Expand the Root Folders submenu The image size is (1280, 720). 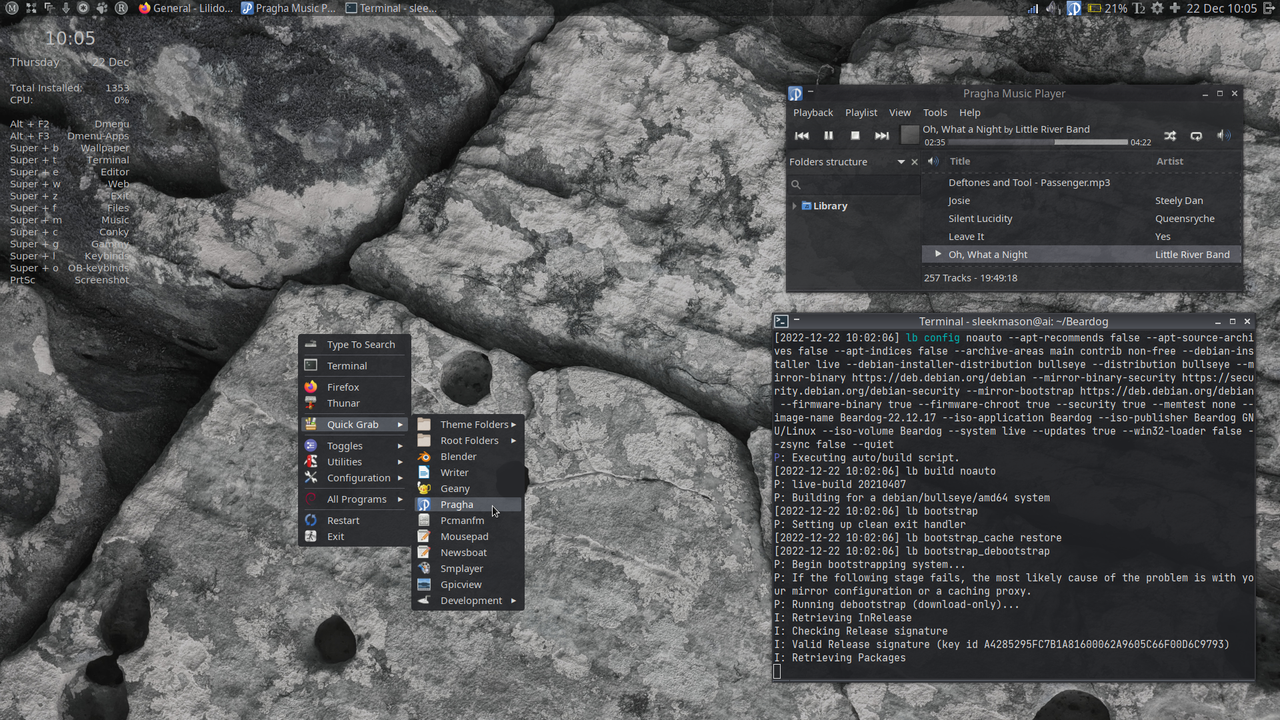point(468,441)
